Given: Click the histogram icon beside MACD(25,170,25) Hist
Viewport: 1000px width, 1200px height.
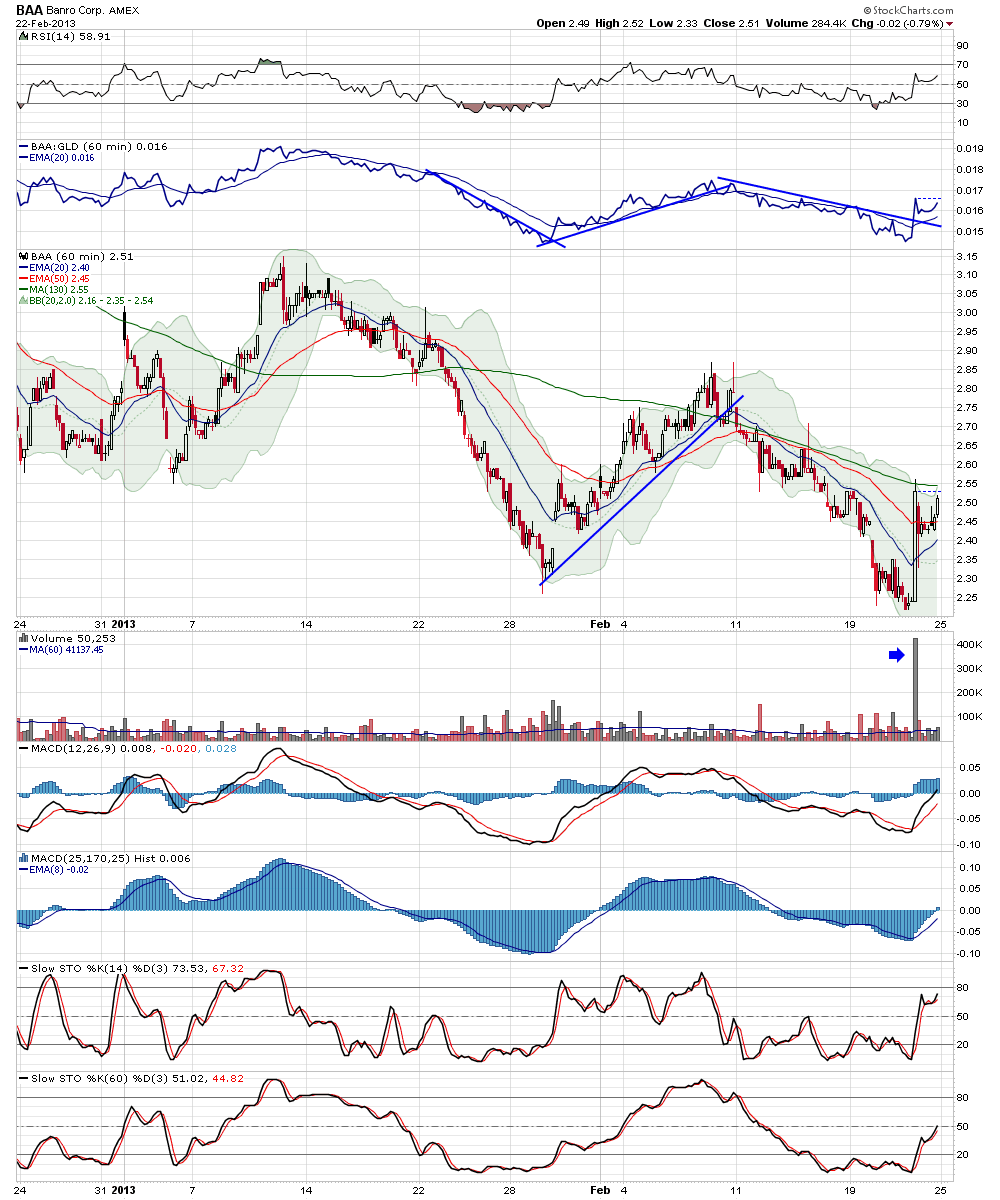Looking at the screenshot, I should 22,859.
